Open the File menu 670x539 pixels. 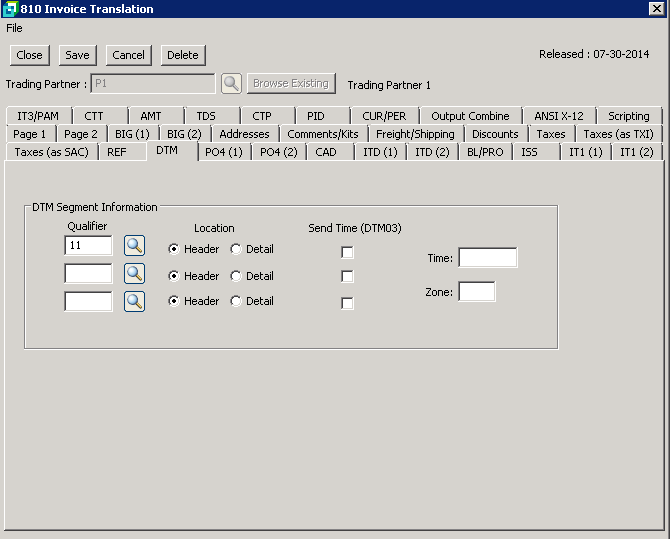(14, 28)
